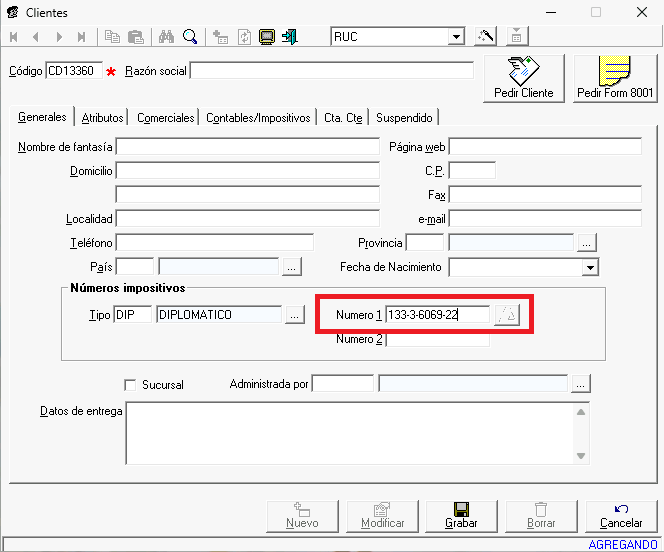Click the Razón social text field
This screenshot has width=664, height=552.
(x=331, y=71)
